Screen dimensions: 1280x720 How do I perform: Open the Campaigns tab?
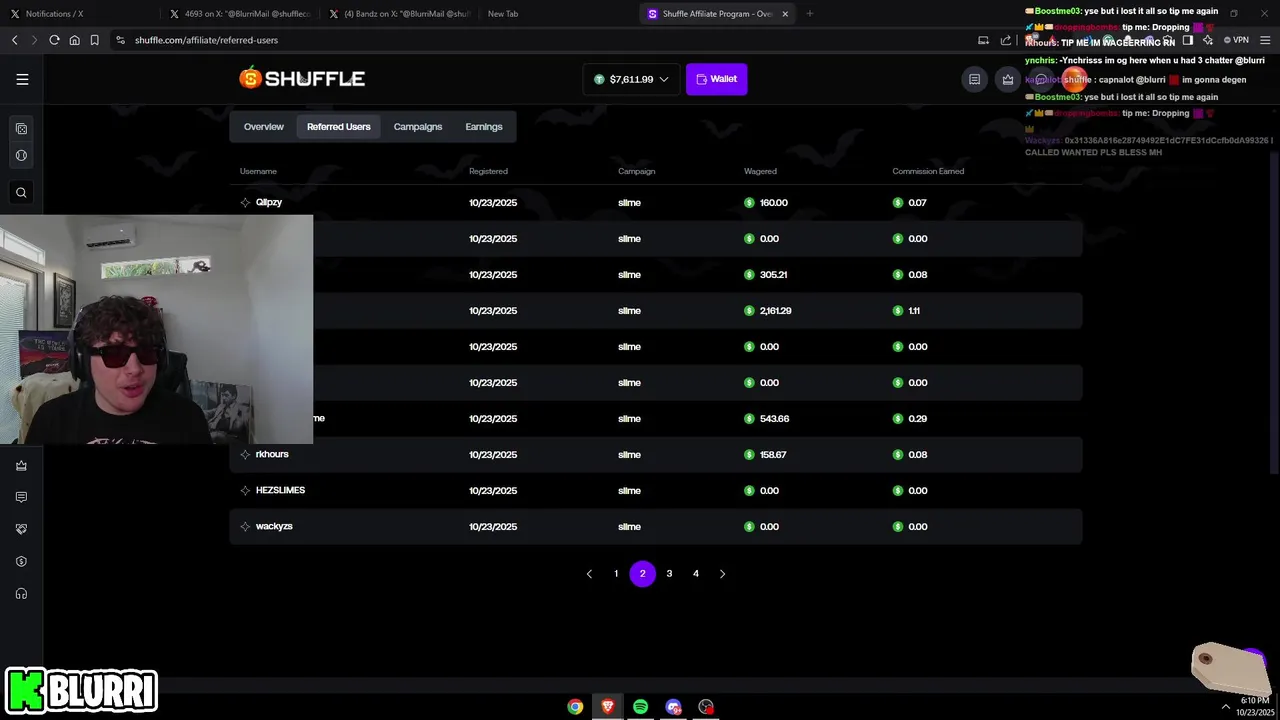coord(418,127)
